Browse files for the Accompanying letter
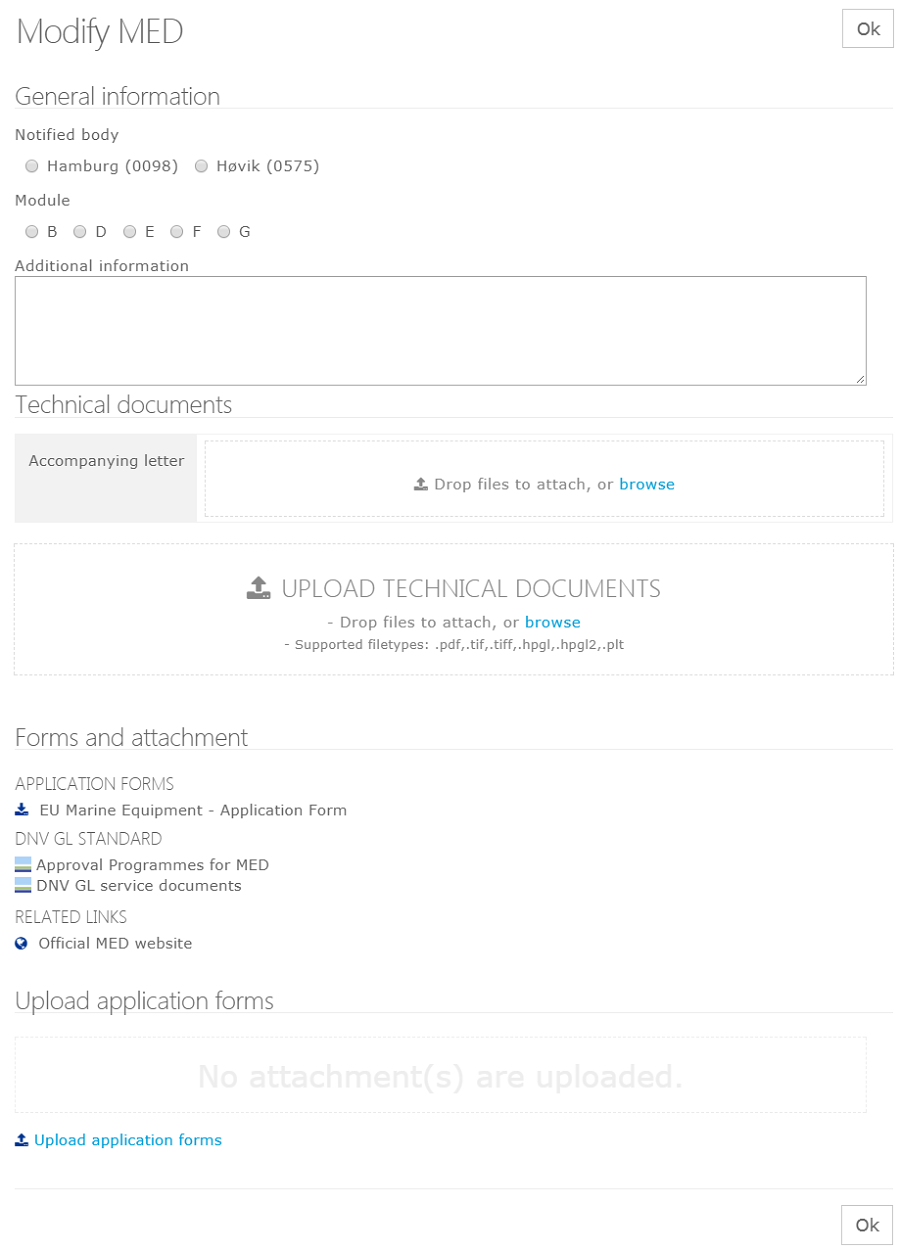The width and height of the screenshot is (900, 1251). tap(646, 485)
